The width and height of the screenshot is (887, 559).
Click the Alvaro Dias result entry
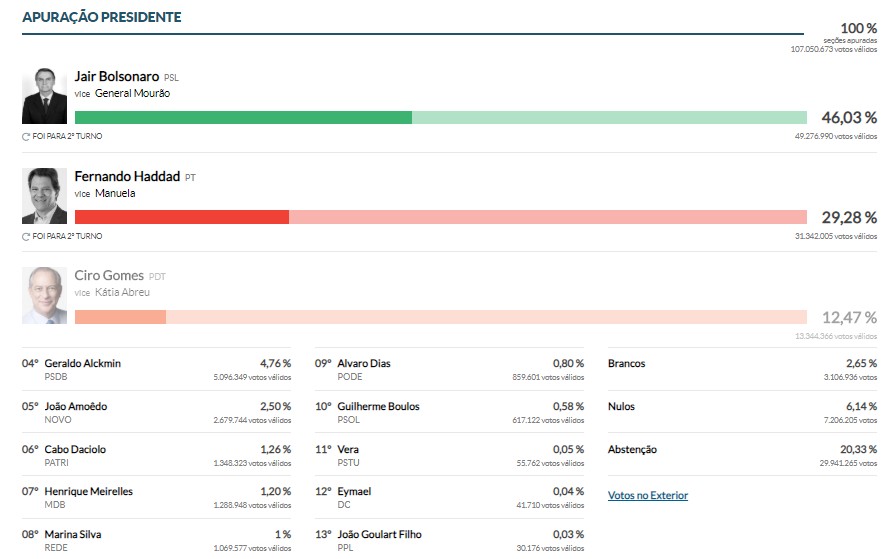pyautogui.click(x=364, y=363)
